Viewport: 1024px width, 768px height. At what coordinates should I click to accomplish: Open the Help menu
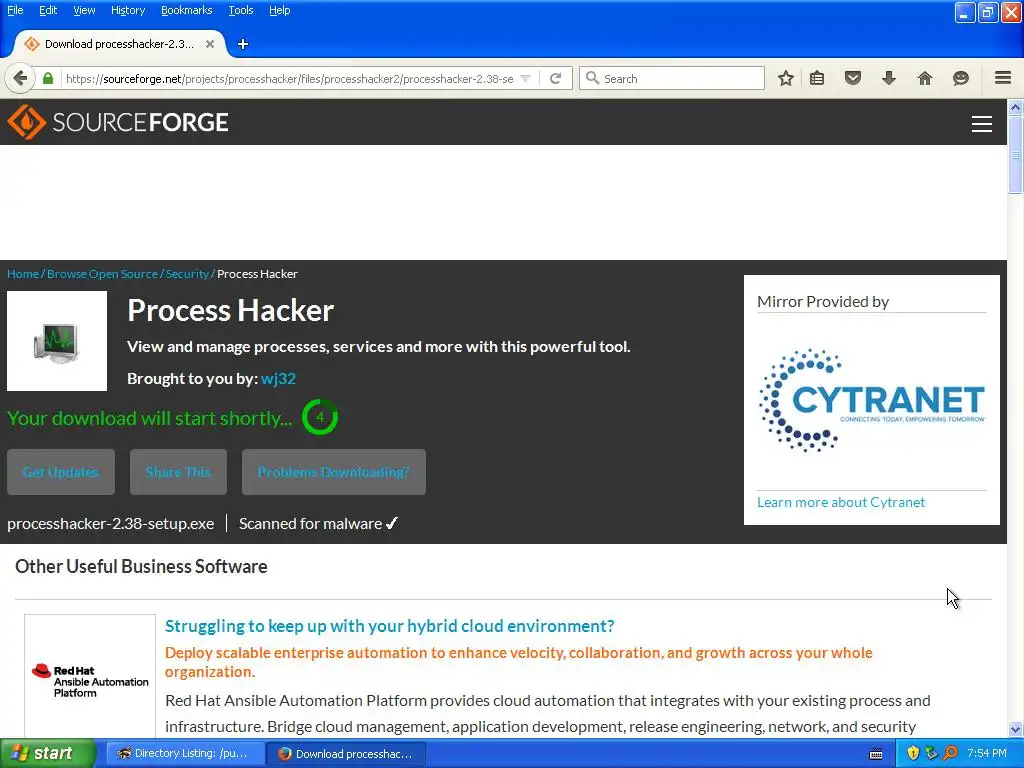click(x=280, y=10)
